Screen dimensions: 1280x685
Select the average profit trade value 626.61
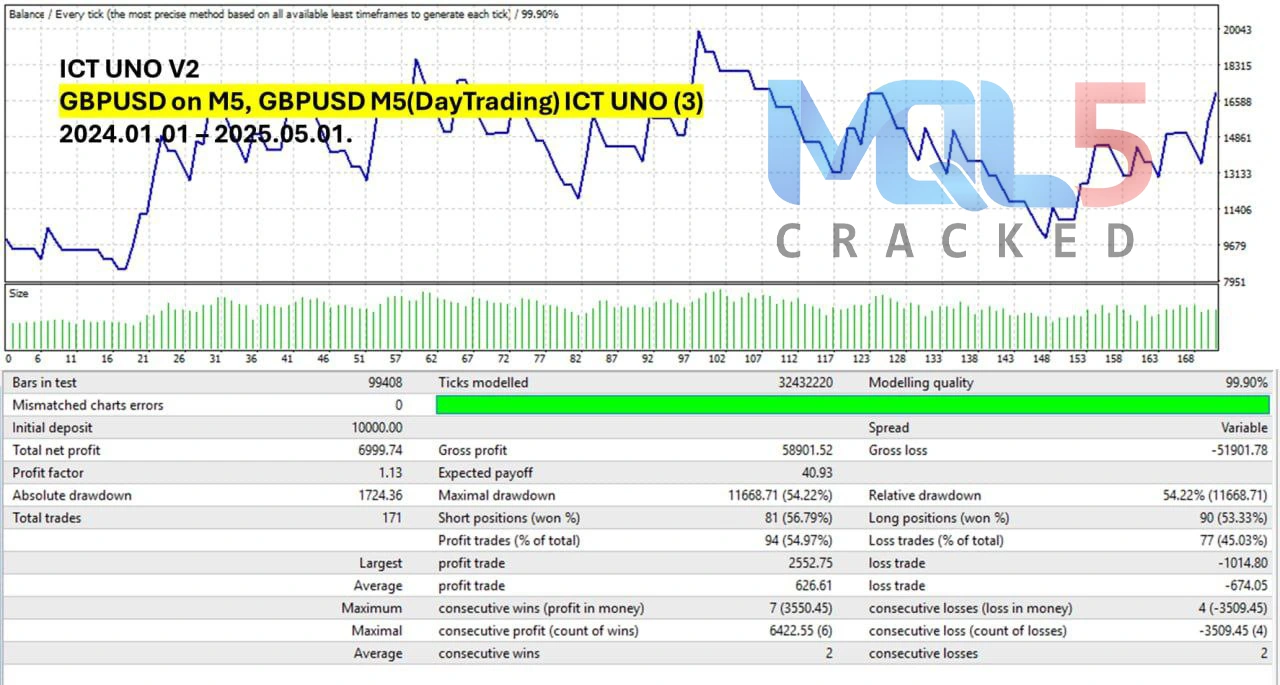813,586
